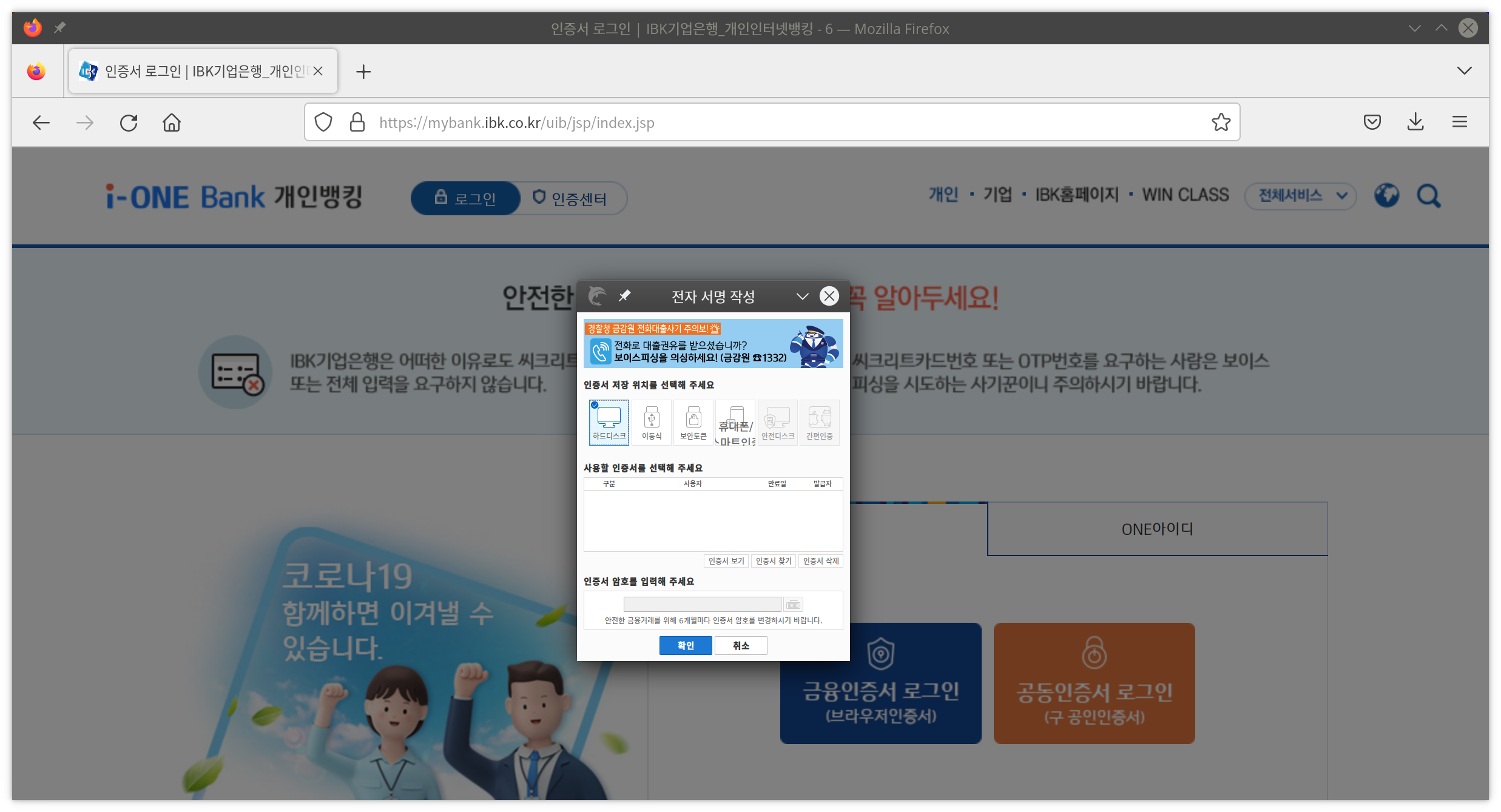Open the 기업 menu link
The width and height of the screenshot is (1501, 812).
click(x=998, y=195)
